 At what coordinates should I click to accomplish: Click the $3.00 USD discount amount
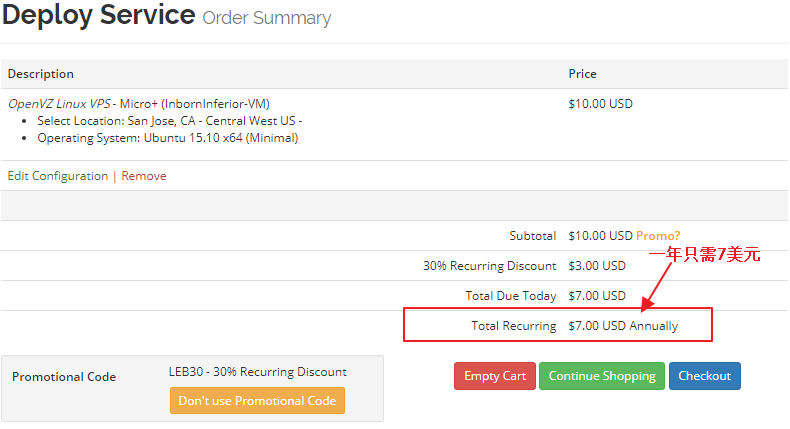597,266
